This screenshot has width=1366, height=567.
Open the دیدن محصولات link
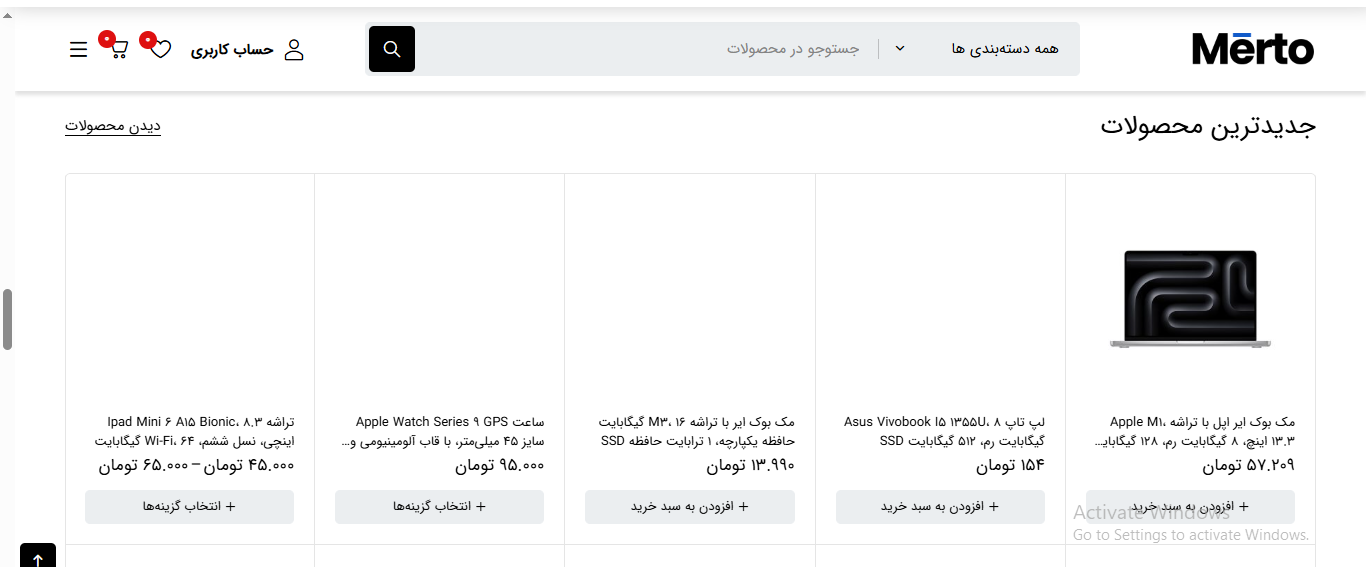(x=113, y=126)
